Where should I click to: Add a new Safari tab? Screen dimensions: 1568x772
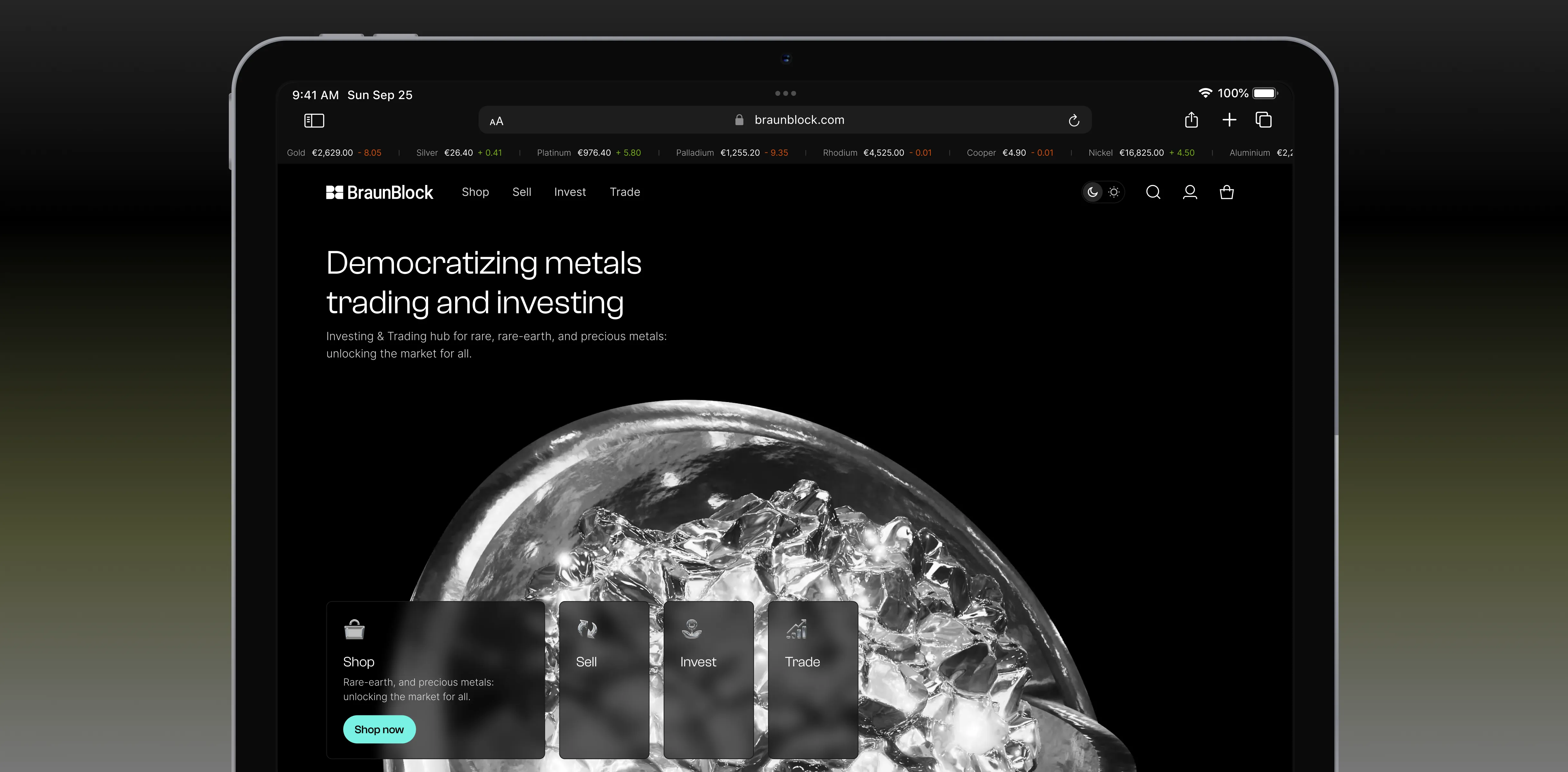(x=1229, y=120)
